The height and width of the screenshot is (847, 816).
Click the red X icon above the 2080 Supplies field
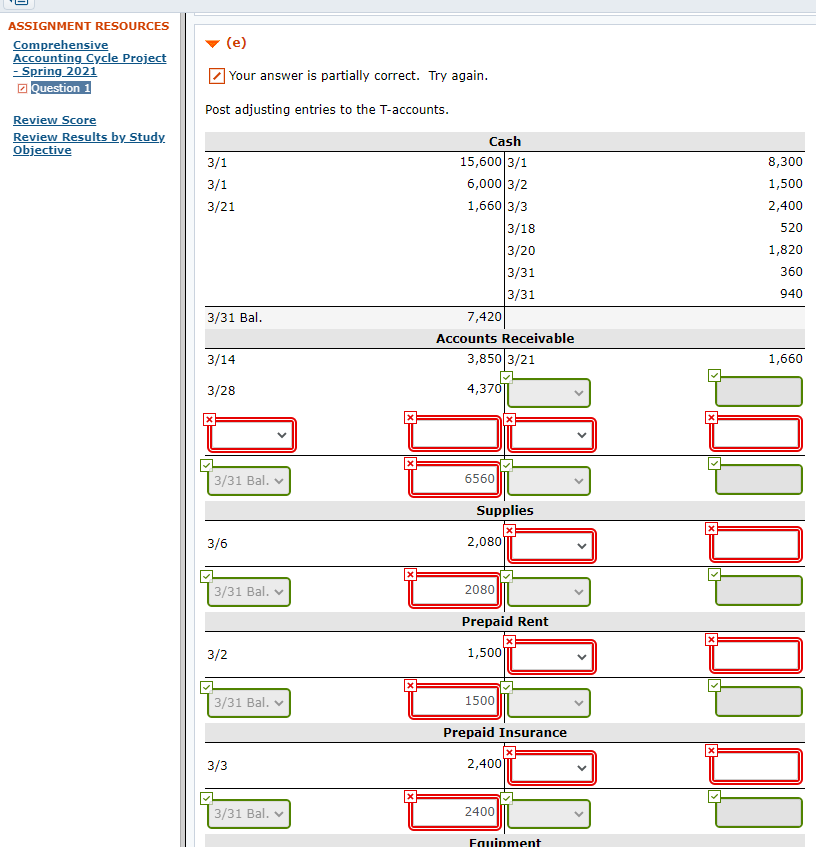410,576
